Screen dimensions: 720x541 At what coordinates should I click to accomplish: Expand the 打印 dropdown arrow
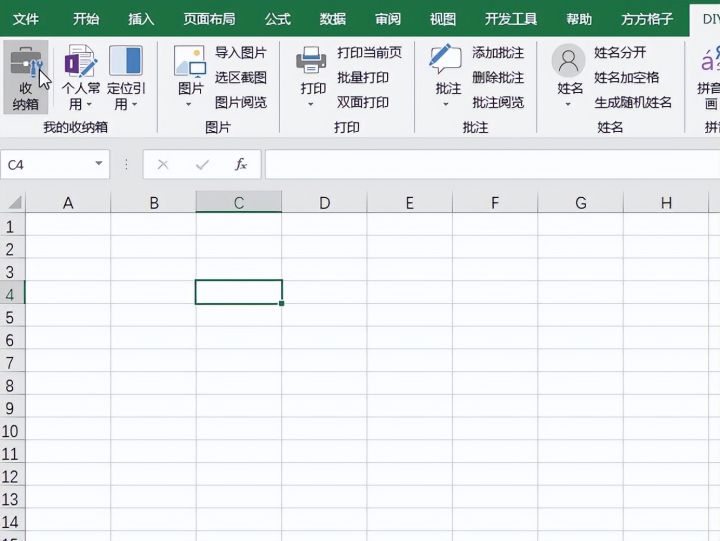[311, 105]
